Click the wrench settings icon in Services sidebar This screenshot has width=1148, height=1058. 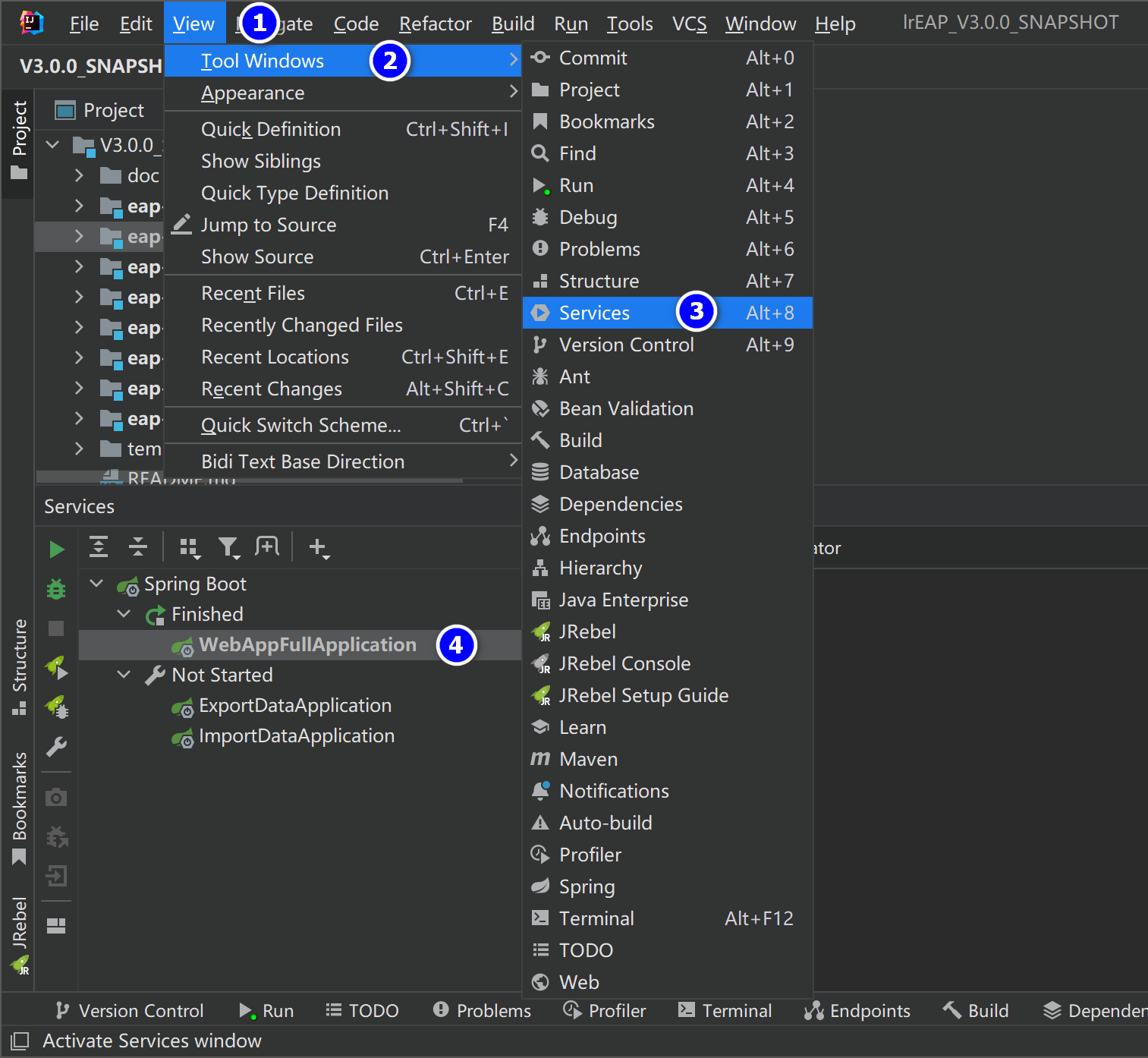[x=56, y=748]
